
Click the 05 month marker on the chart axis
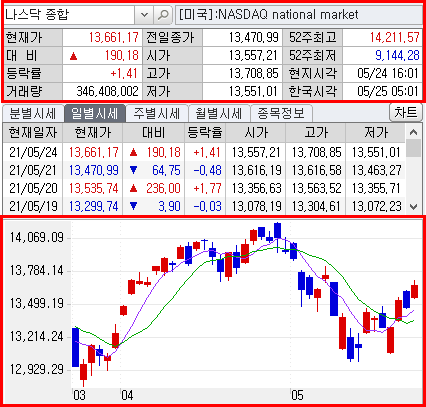tap(297, 395)
